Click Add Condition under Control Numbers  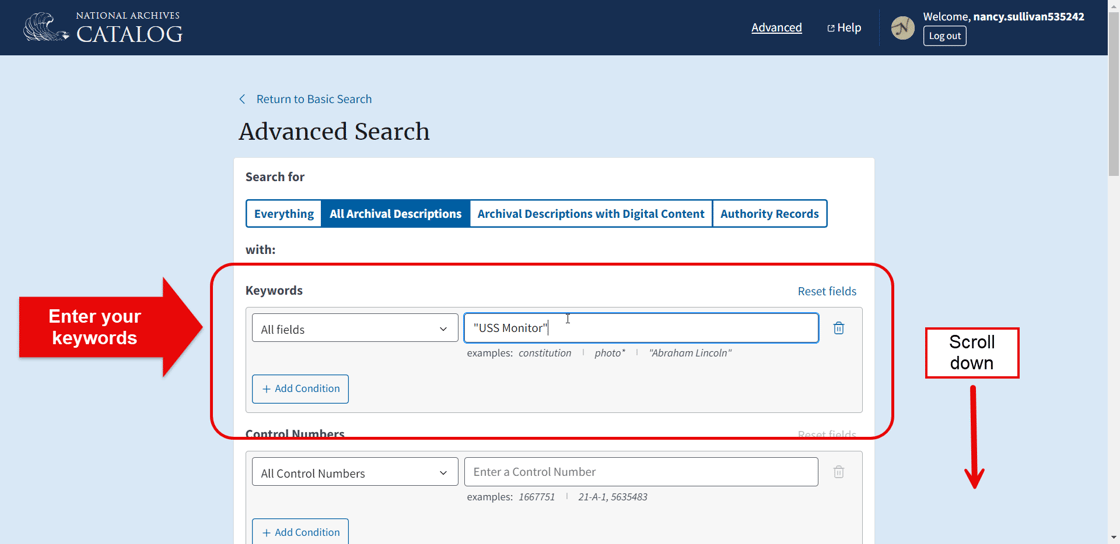tap(300, 532)
